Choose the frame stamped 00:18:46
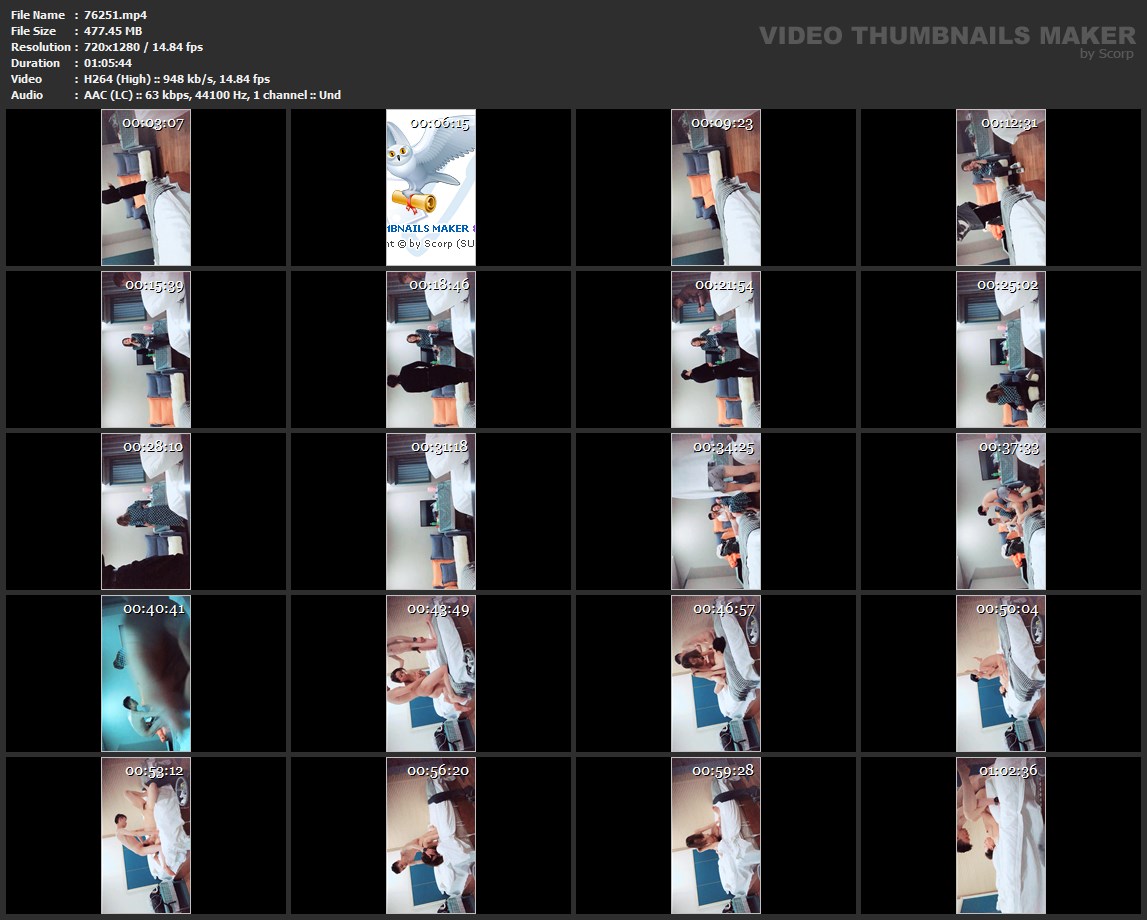The image size is (1147, 920). click(x=431, y=349)
